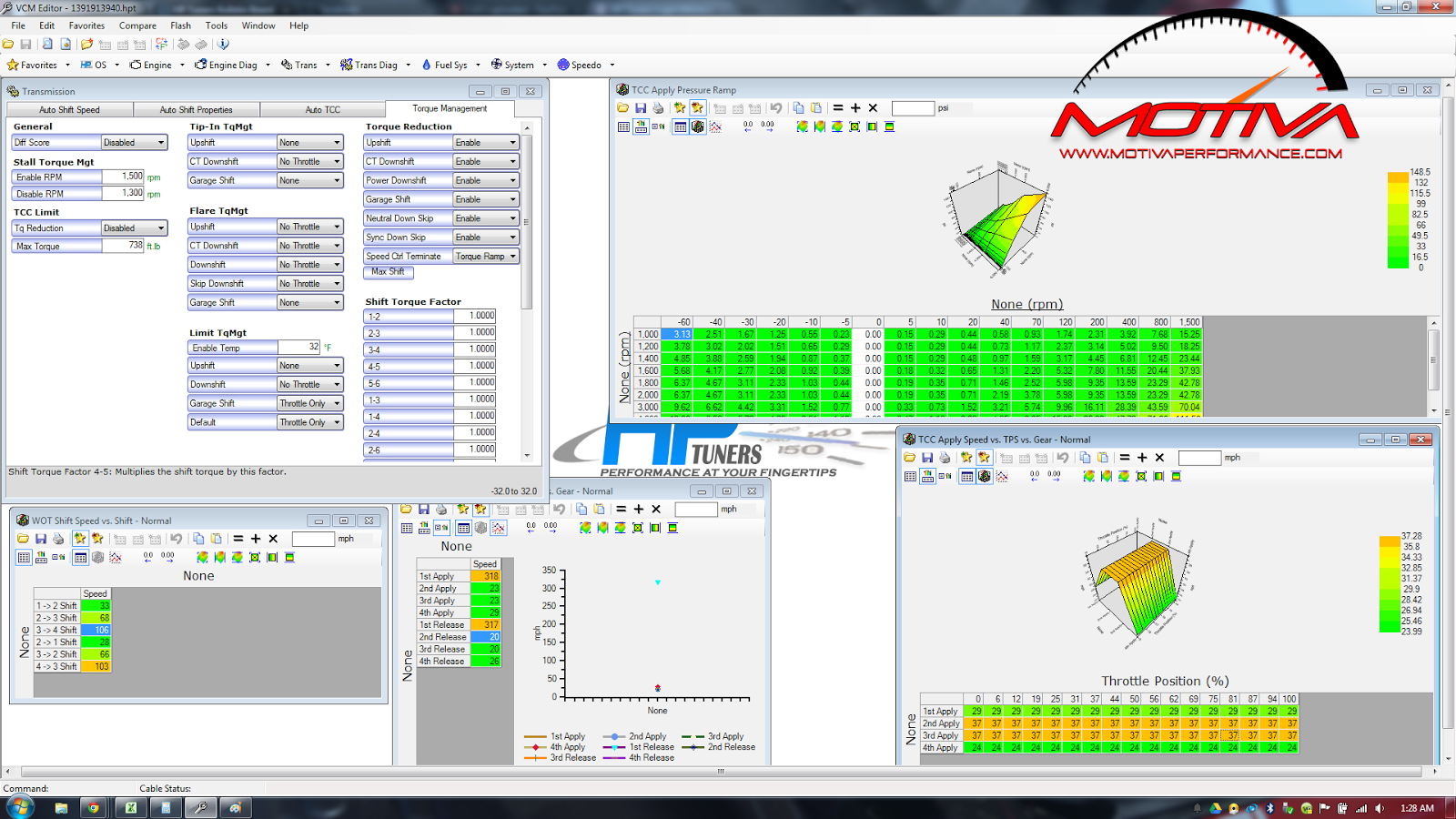Click the System navigator button
Image resolution: width=1456 pixels, height=819 pixels.
coord(512,66)
